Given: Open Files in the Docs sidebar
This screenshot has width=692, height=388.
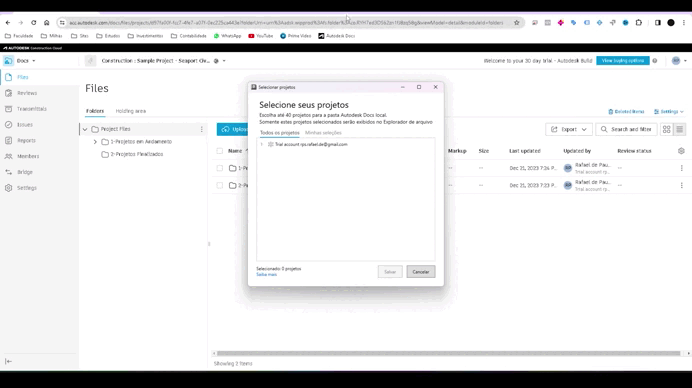Looking at the screenshot, I should point(22,77).
